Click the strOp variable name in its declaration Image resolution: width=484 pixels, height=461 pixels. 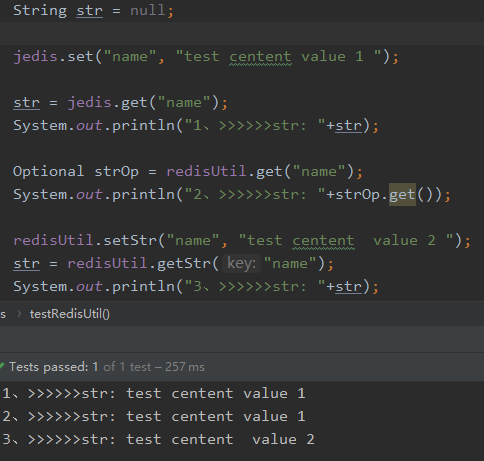[116, 172]
